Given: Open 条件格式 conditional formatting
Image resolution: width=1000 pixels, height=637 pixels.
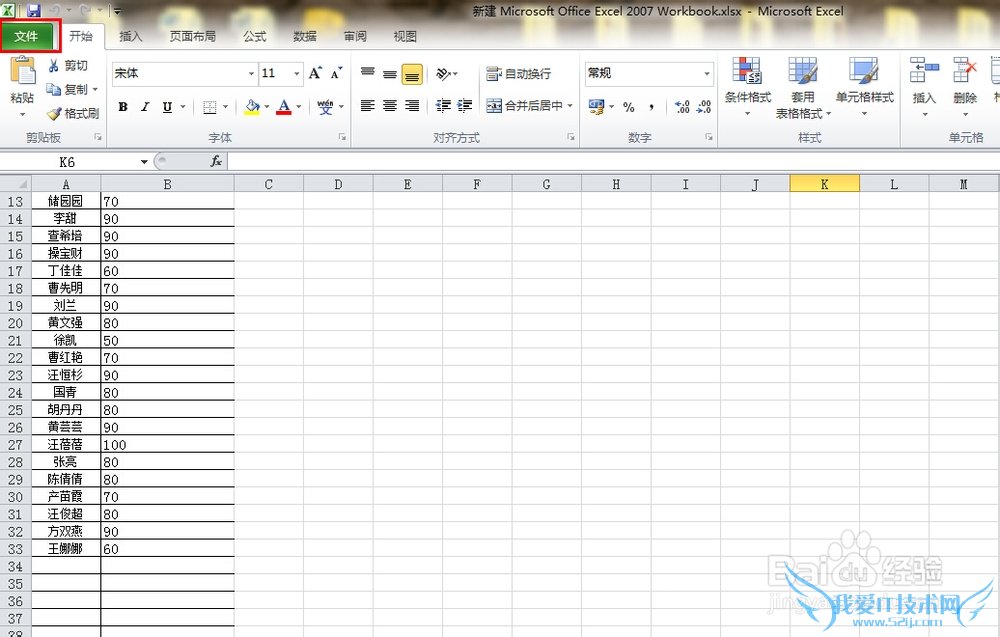Looking at the screenshot, I should click(x=747, y=87).
